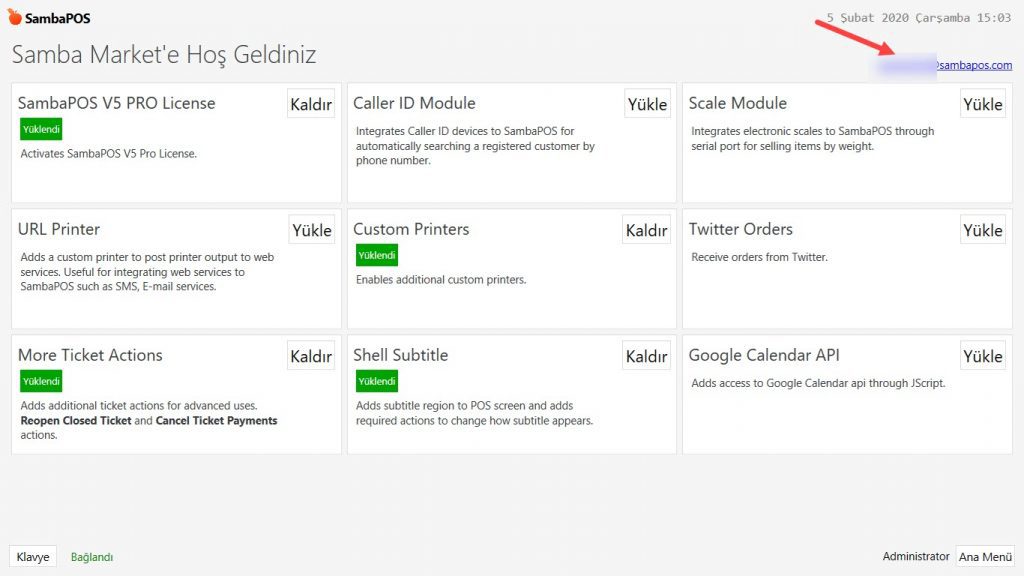Viewport: 1024px width, 576px height.
Task: Click the Yüklendi badge under SambaPOS V5 PRO License
Action: point(42,129)
